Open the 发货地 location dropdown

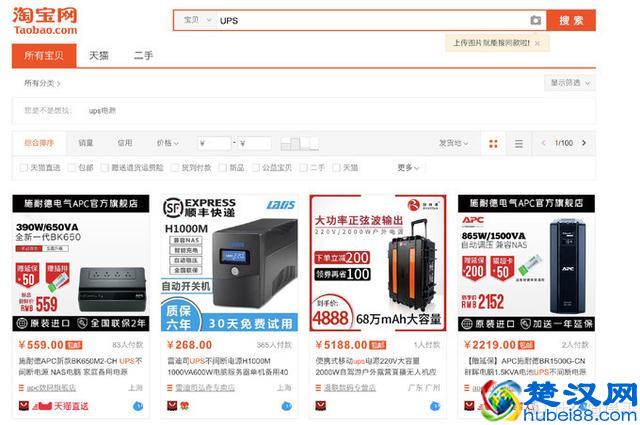tap(453, 143)
